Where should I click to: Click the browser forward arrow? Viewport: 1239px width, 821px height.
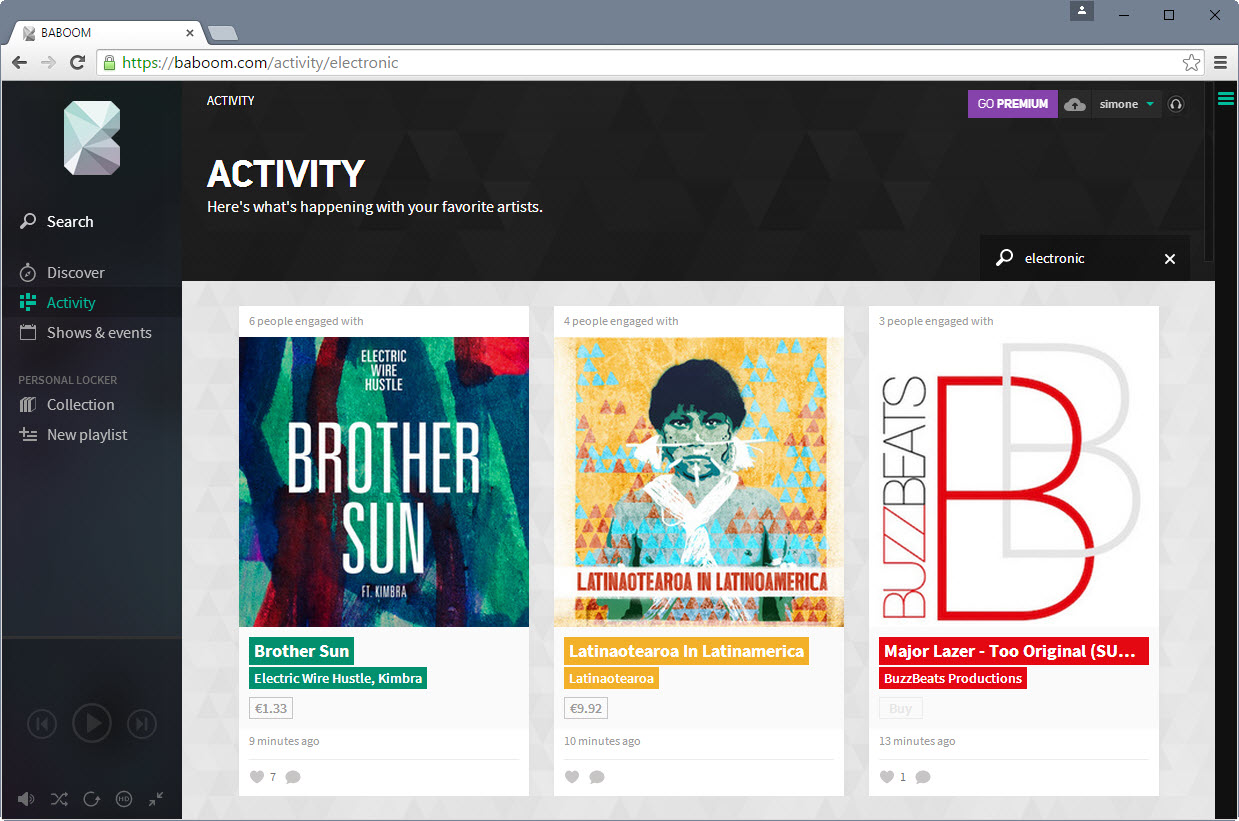[x=48, y=62]
